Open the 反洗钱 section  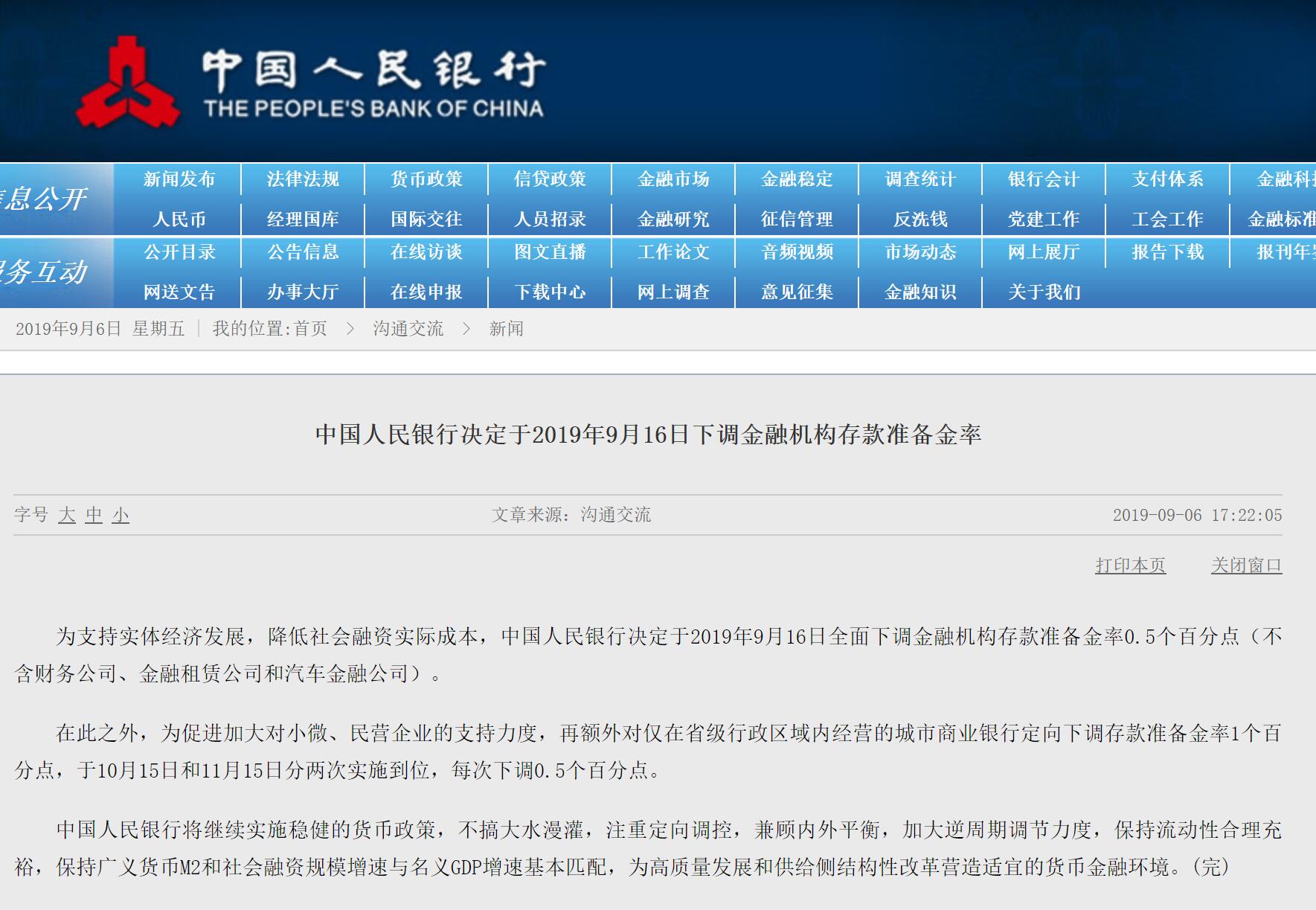(921, 217)
